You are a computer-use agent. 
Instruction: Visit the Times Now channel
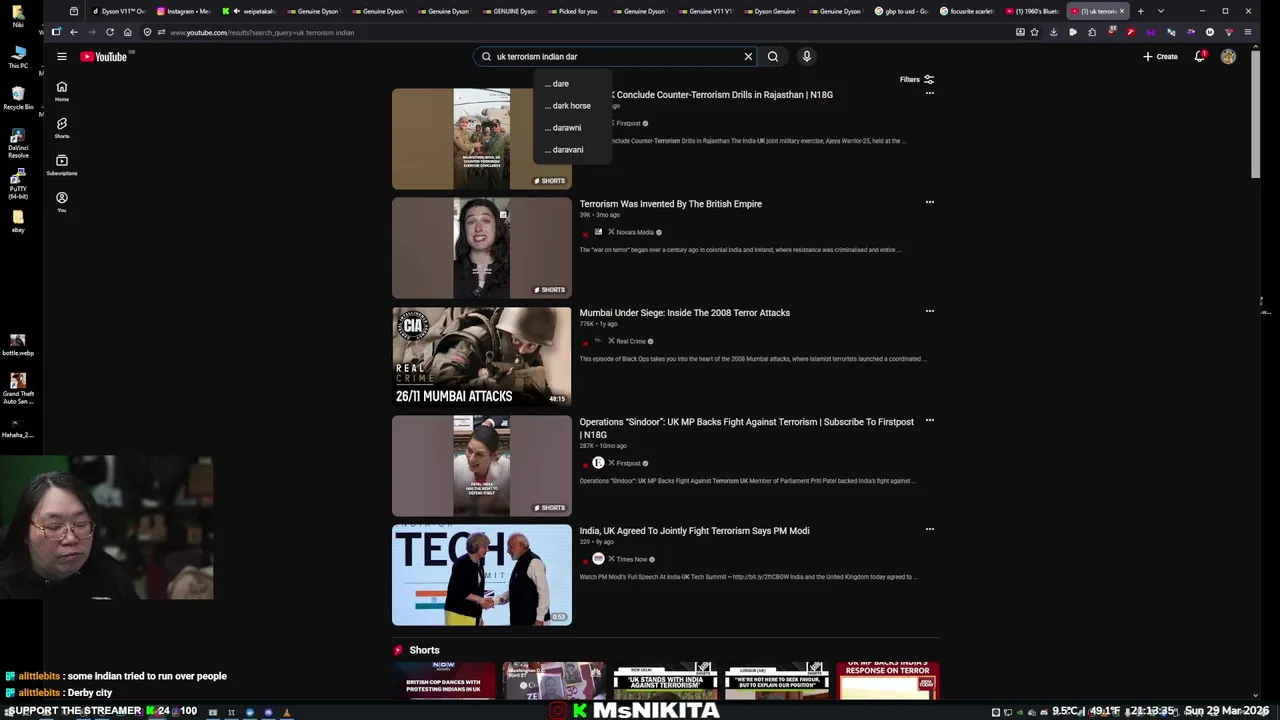pos(632,559)
